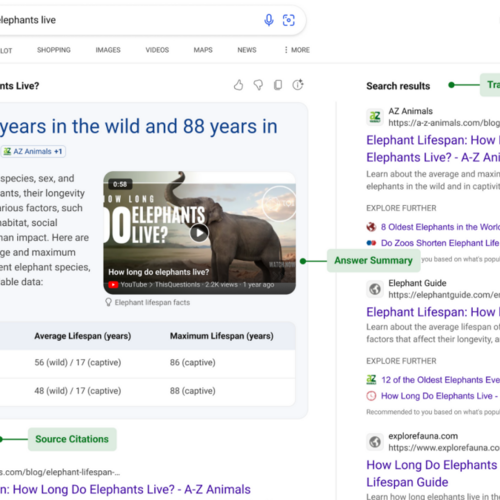Open the Elephant Guide lifespan result title

433,312
